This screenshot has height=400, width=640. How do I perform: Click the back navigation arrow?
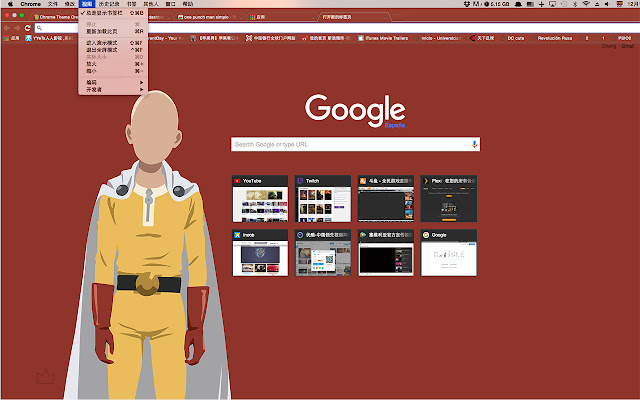pos(7,28)
